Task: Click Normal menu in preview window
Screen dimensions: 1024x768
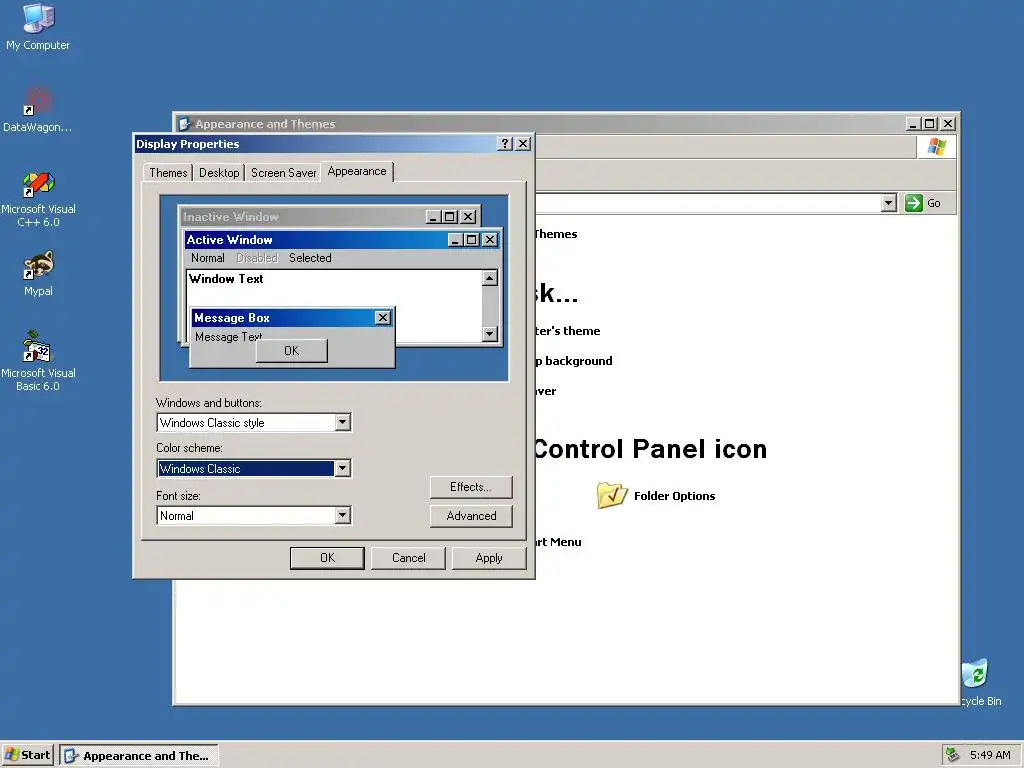Action: (208, 258)
